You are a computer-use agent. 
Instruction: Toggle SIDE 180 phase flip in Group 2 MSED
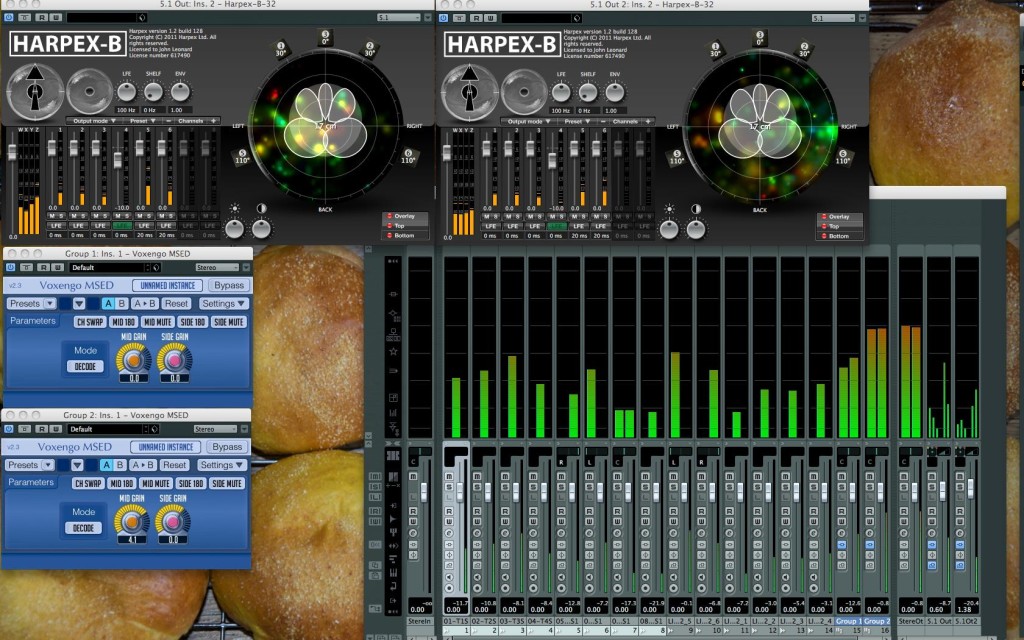192,483
